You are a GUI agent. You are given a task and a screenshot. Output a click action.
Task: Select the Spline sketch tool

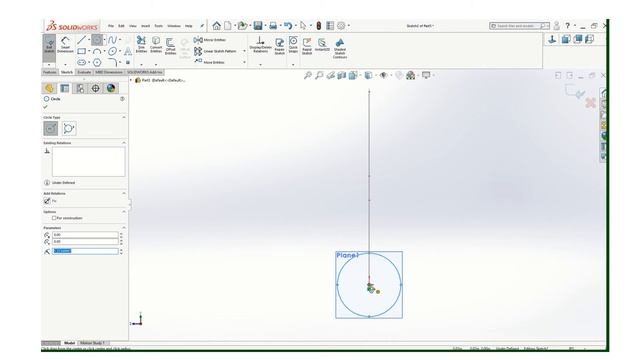[112, 40]
